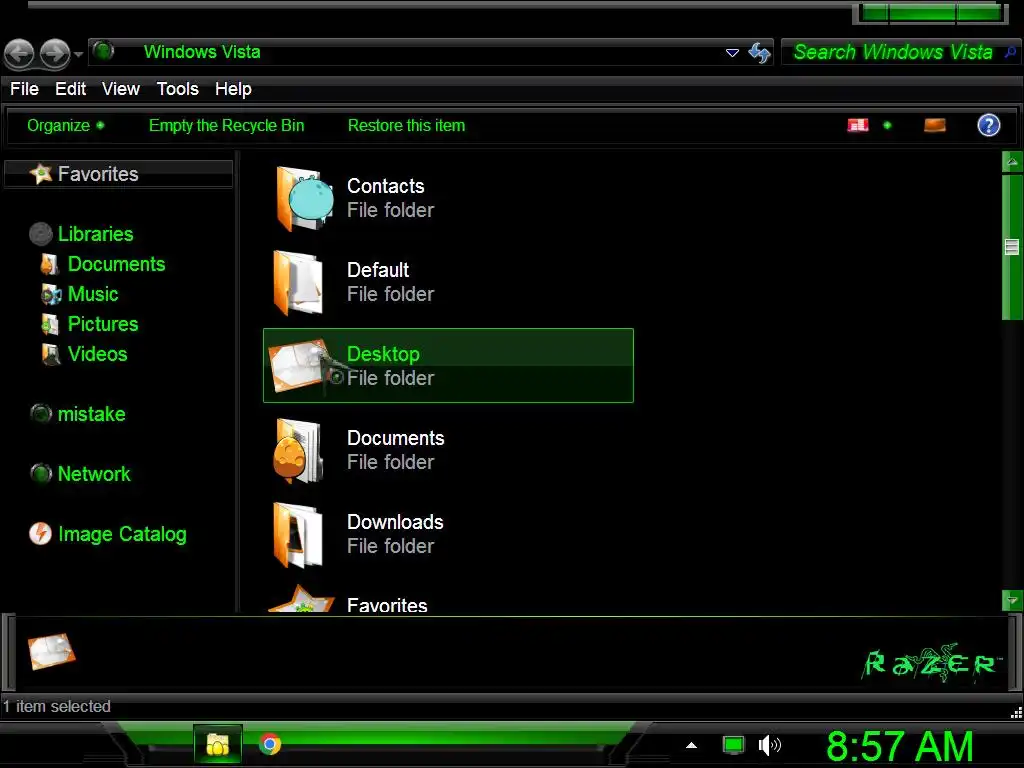
Task: Click the change view icon
Action: pos(857,125)
